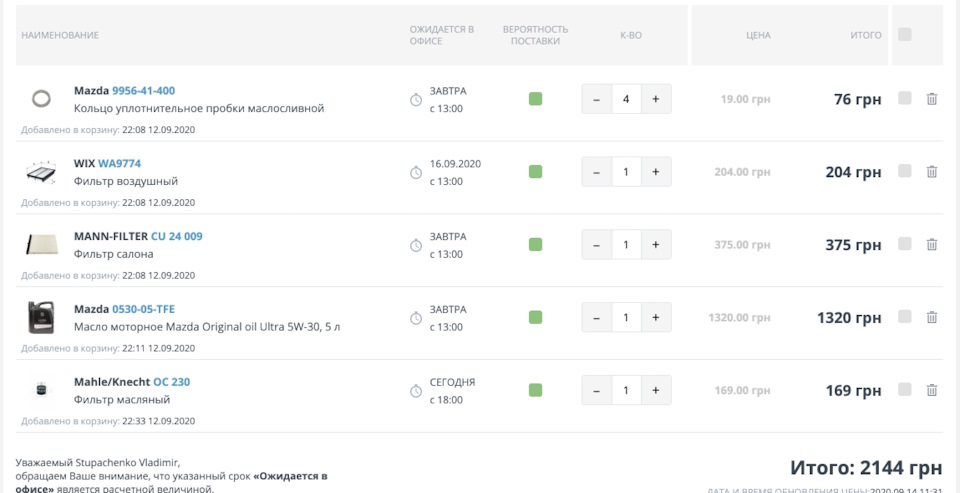Click quantity field showing 4 for sealing ring
This screenshot has width=960, height=493.
[626, 99]
